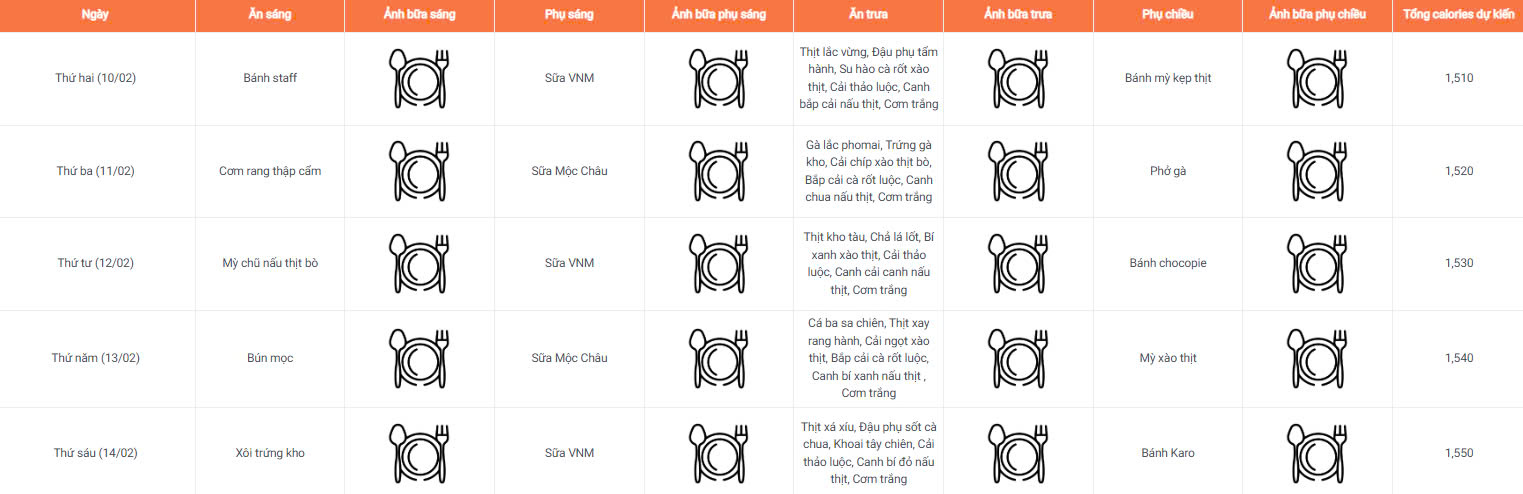
Task: Open lunch photo icon for Thứ sáu (14/02)
Action: tap(1018, 453)
